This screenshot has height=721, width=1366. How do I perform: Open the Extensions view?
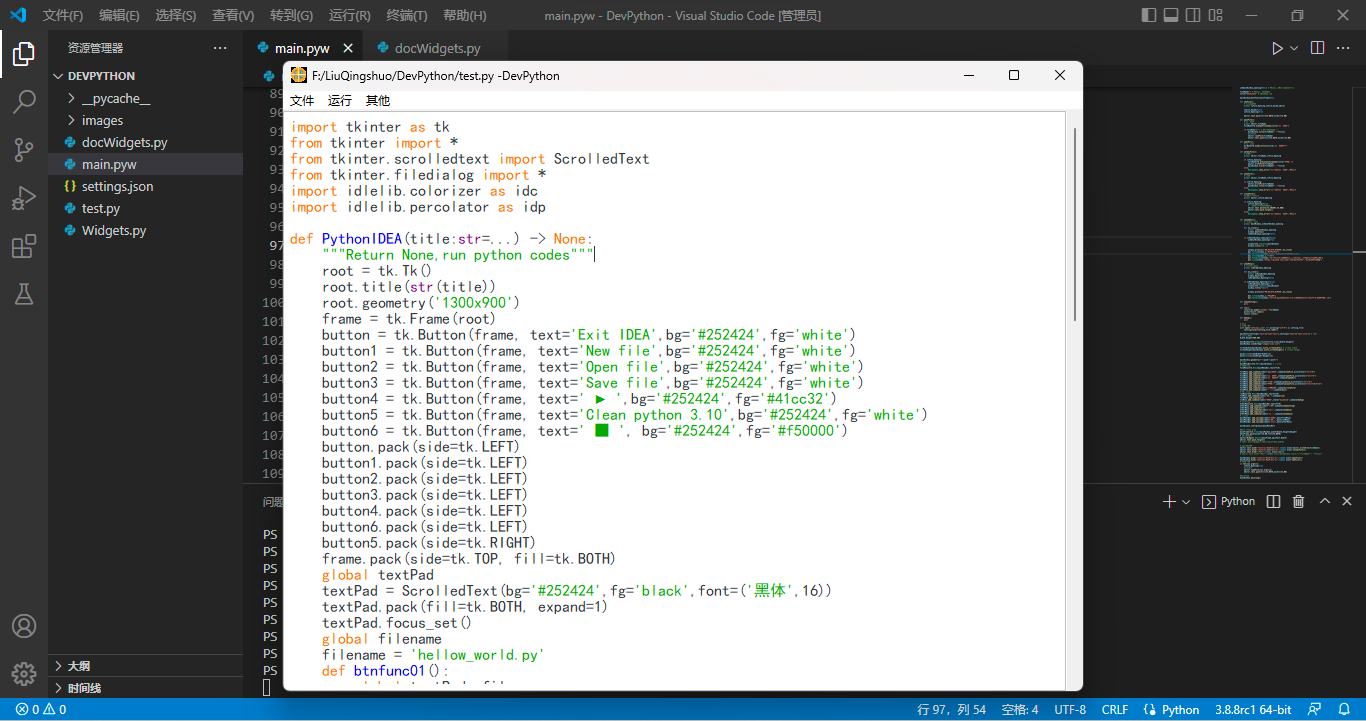tap(24, 246)
